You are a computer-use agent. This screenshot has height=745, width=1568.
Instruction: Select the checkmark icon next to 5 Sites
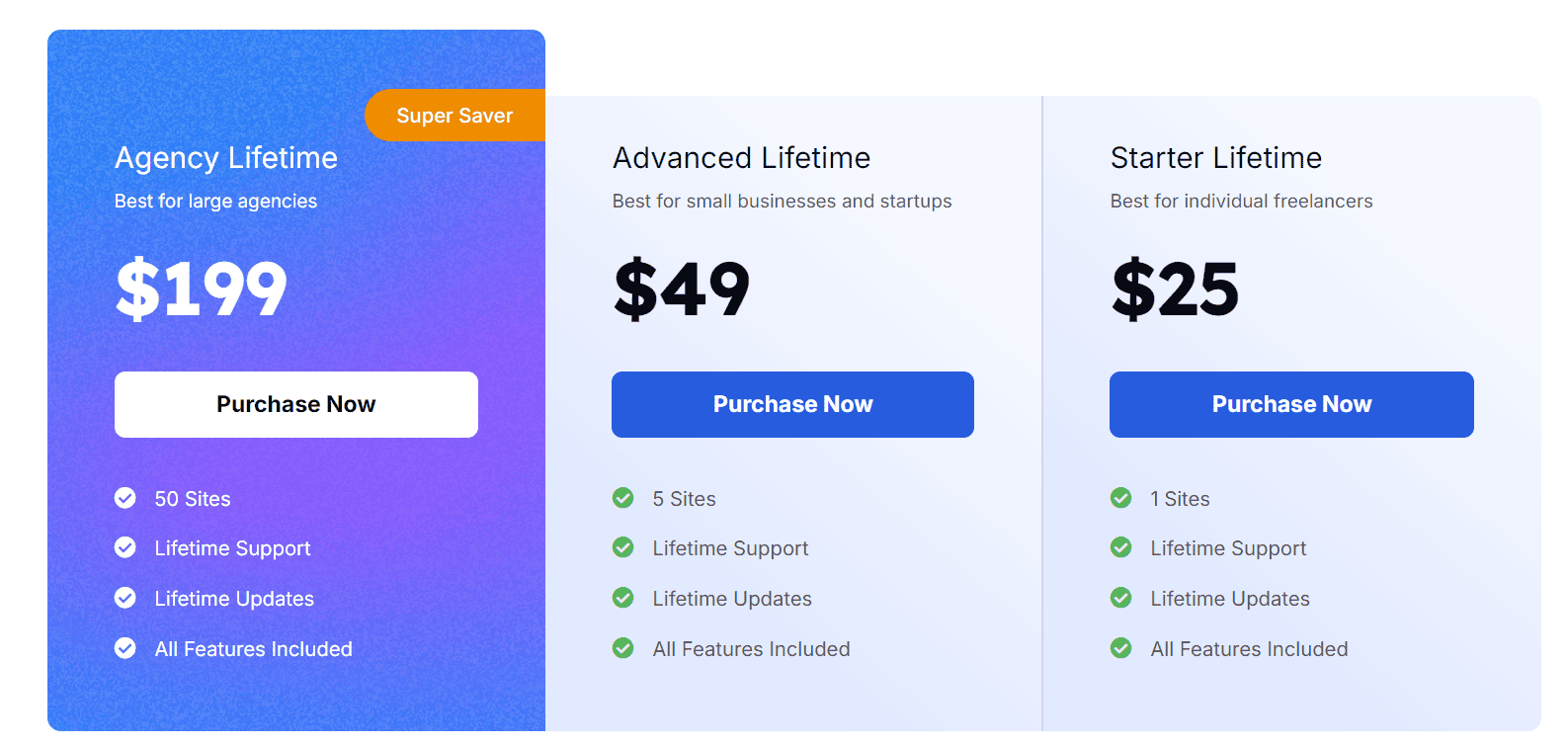pos(622,498)
